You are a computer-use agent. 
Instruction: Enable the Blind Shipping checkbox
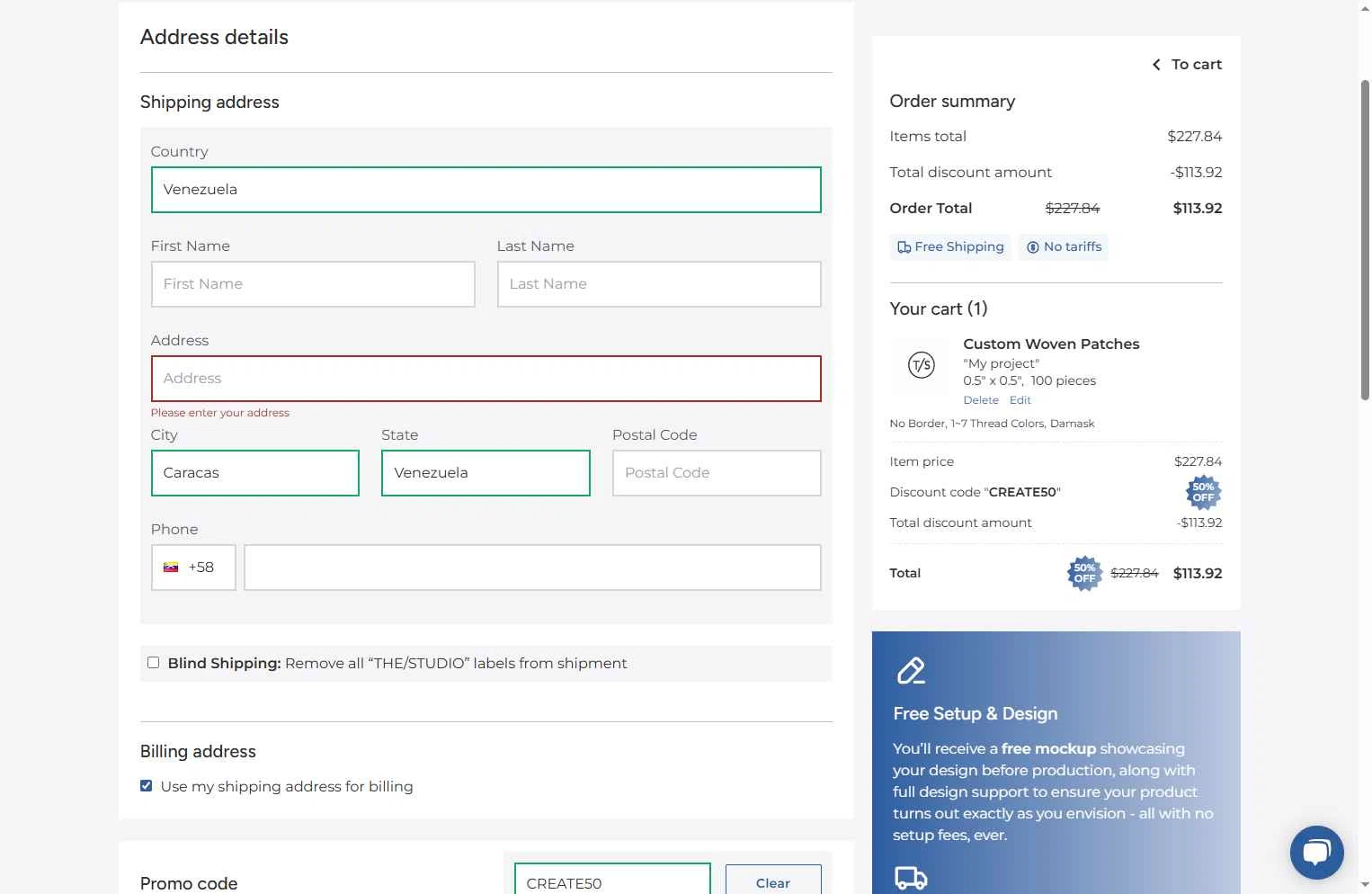153,663
